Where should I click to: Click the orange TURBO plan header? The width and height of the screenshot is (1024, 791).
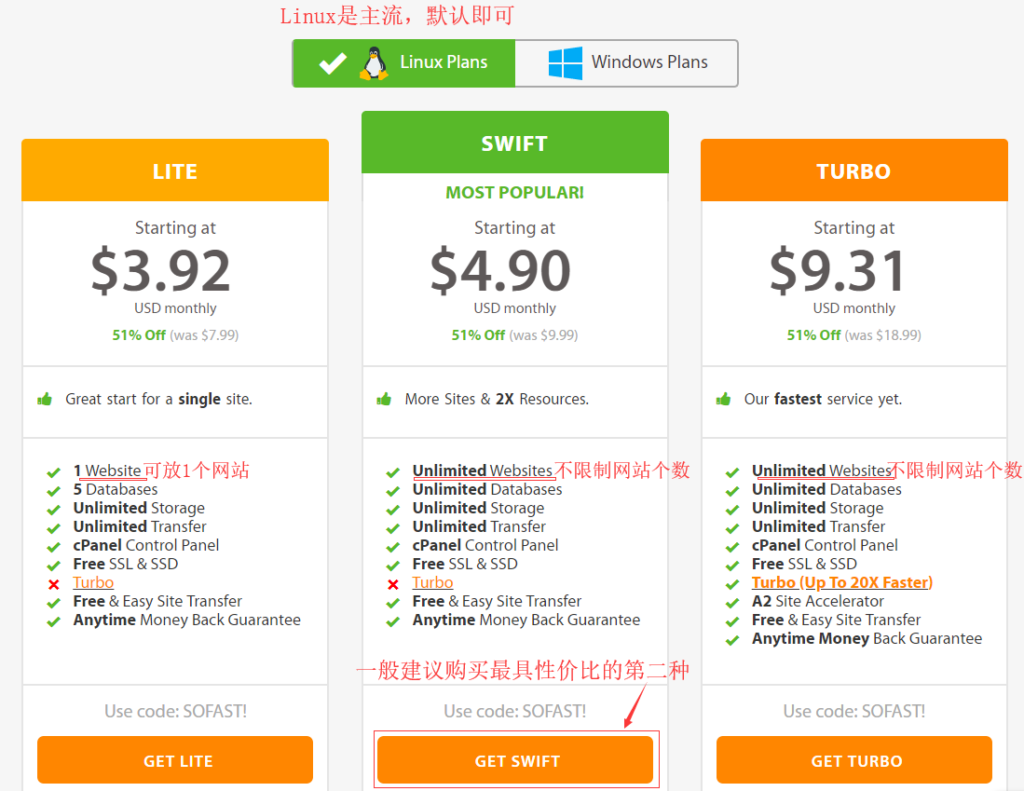pos(853,171)
